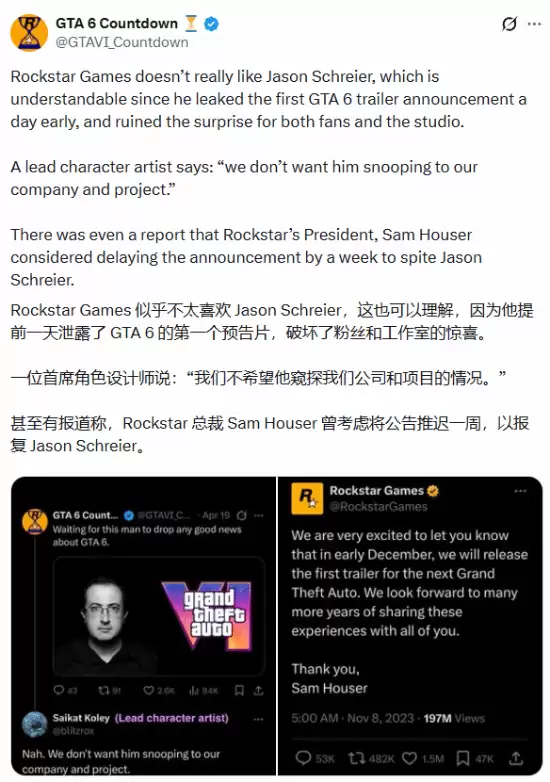
Task: Click the Grok slash-circle icon at top
Action: coord(509,23)
